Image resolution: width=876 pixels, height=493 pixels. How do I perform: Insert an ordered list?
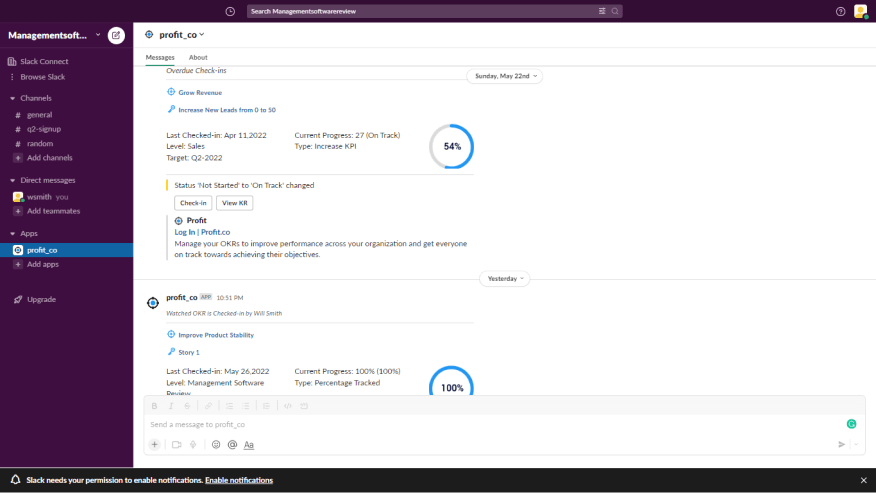tap(229, 406)
